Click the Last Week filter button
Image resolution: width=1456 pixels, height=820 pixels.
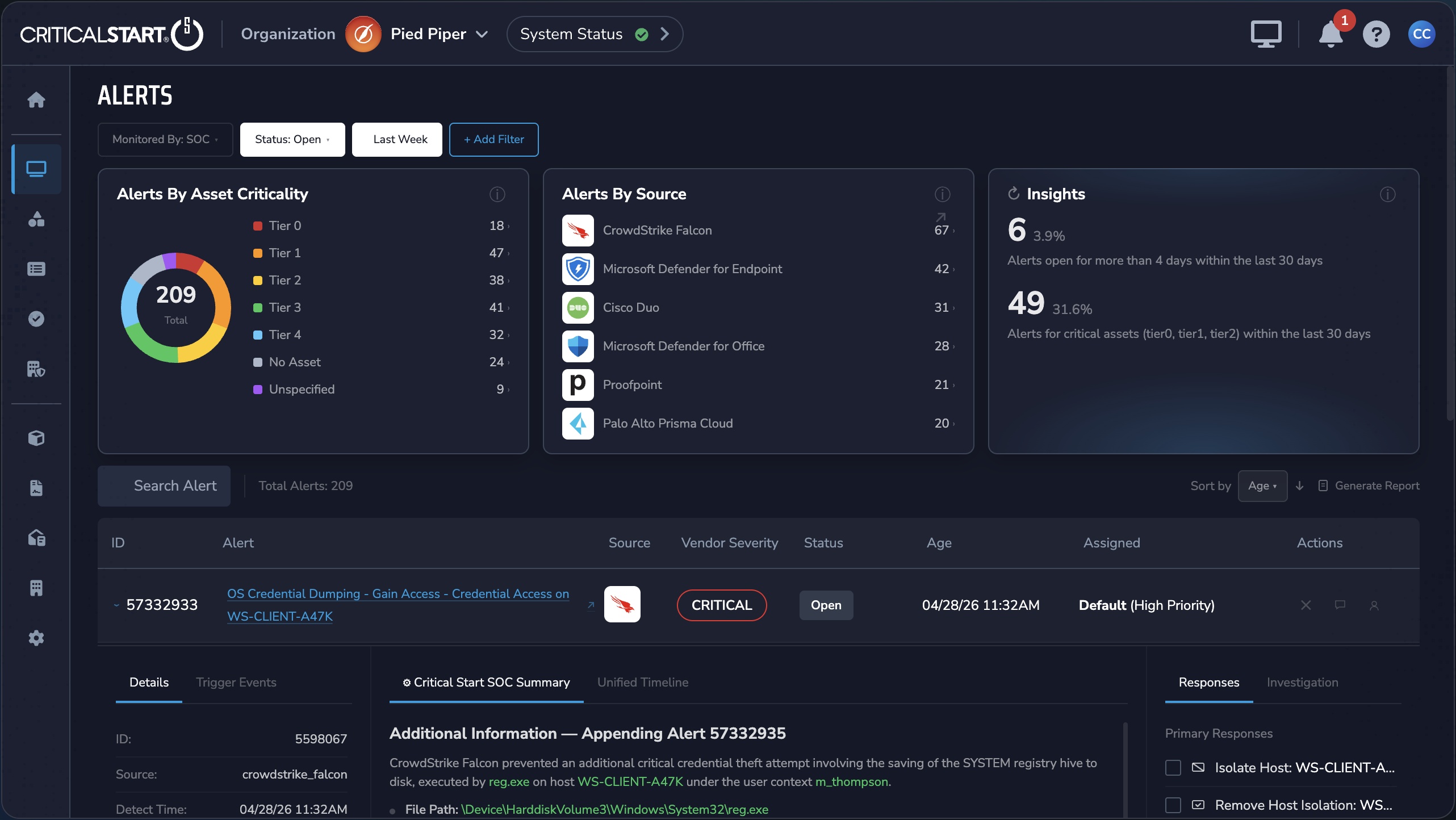click(x=396, y=139)
